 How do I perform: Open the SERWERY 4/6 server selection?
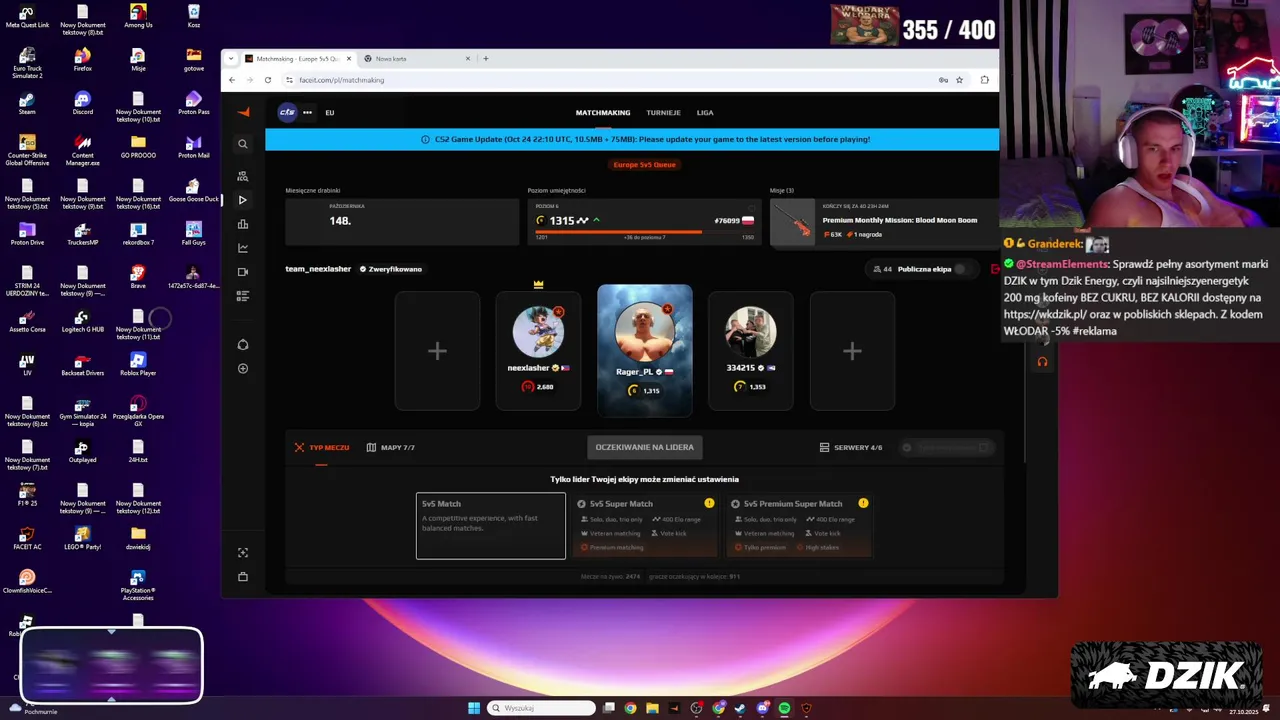[x=851, y=448]
